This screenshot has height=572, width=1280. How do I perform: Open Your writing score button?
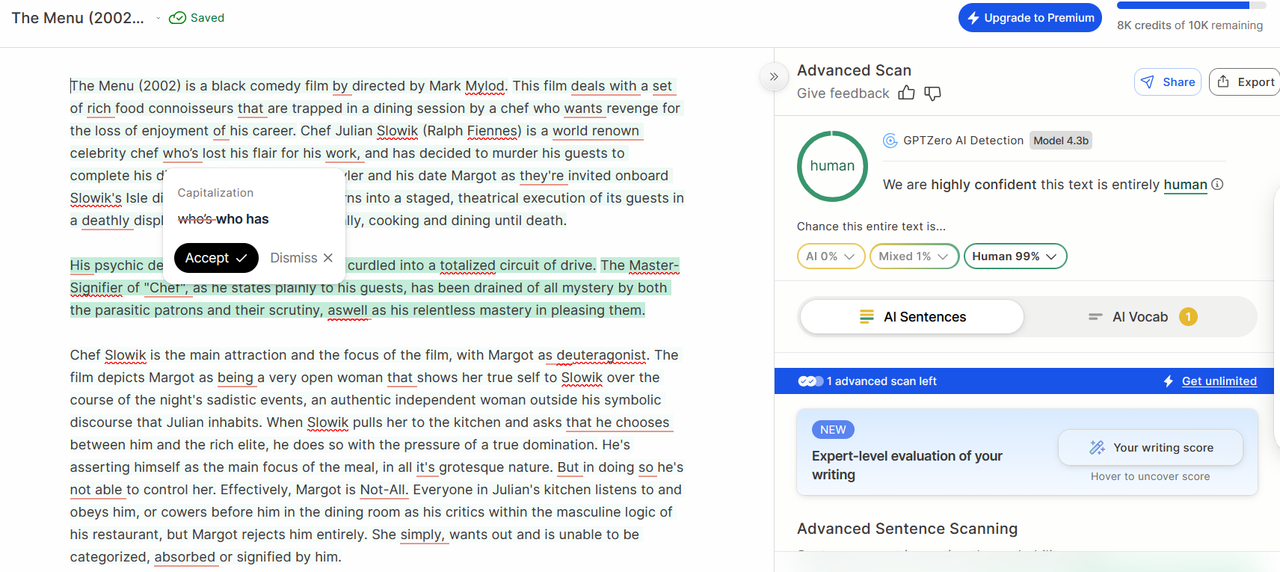point(1150,448)
